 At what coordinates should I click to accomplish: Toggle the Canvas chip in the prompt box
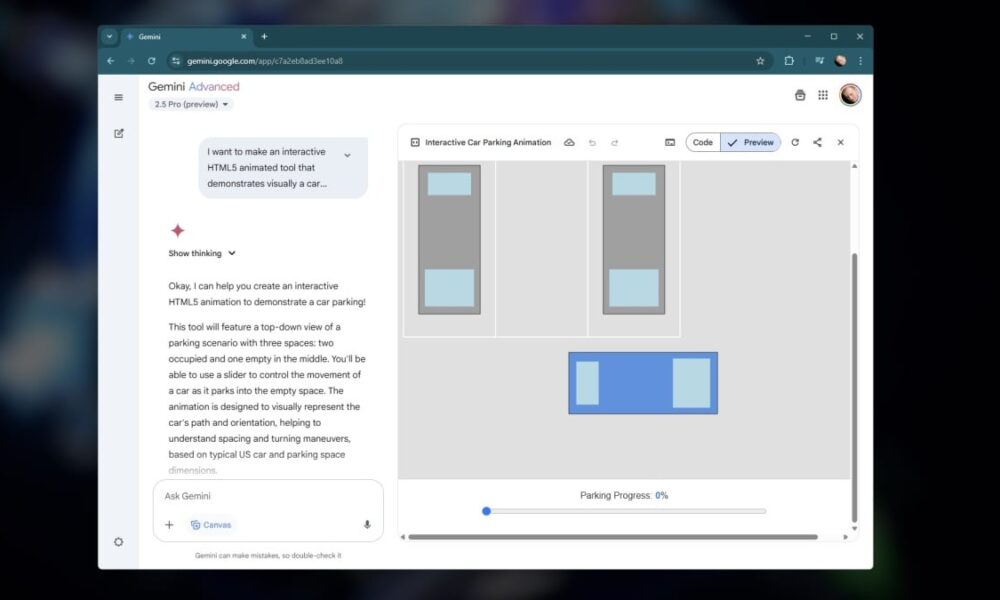[211, 525]
